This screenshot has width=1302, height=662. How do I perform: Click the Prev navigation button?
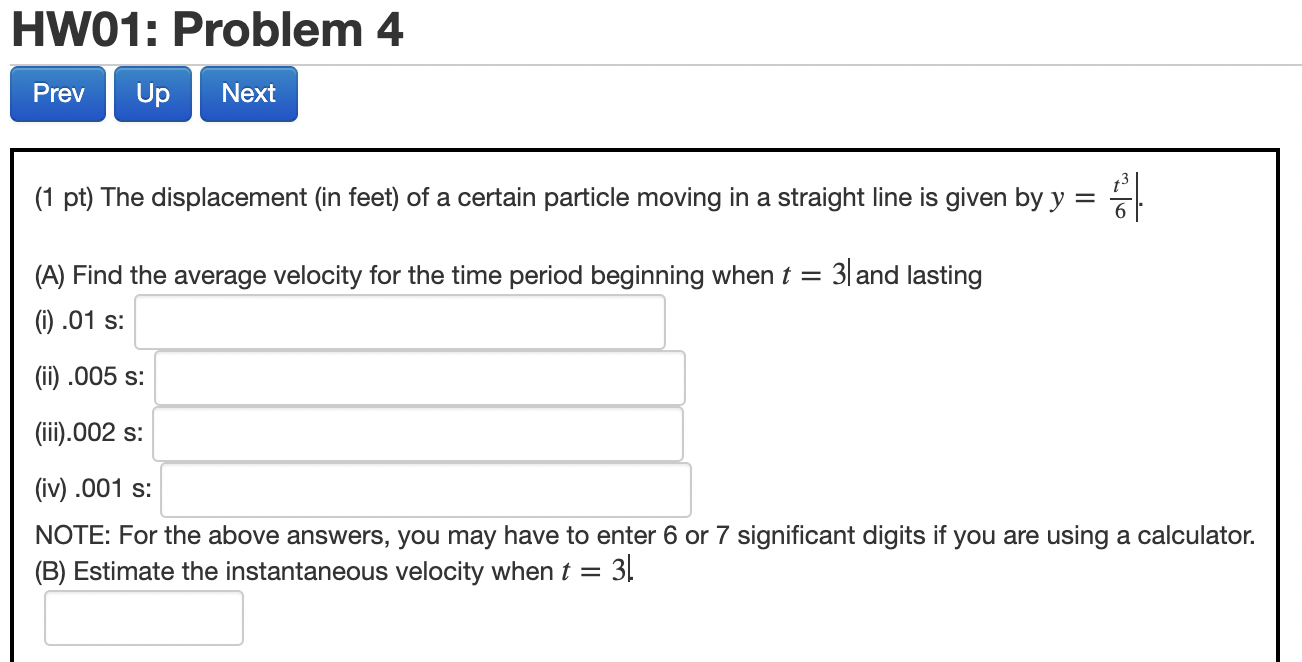pyautogui.click(x=57, y=93)
